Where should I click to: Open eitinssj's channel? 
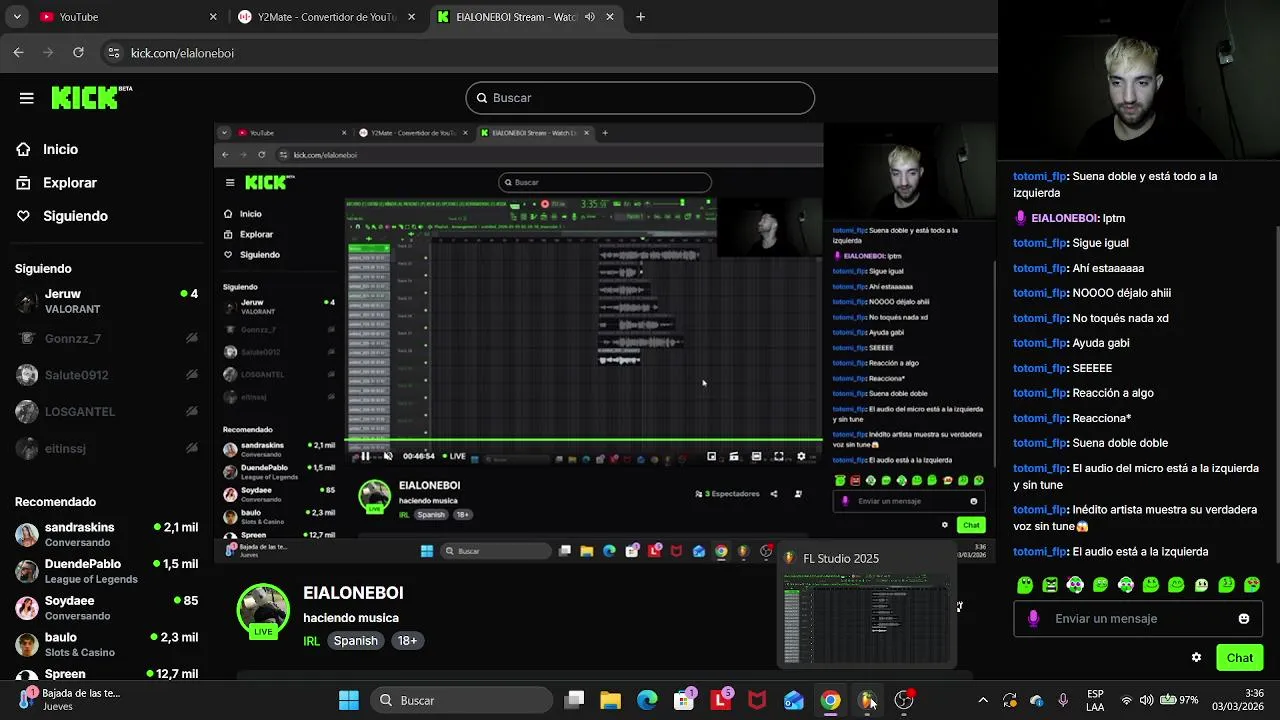pos(107,448)
